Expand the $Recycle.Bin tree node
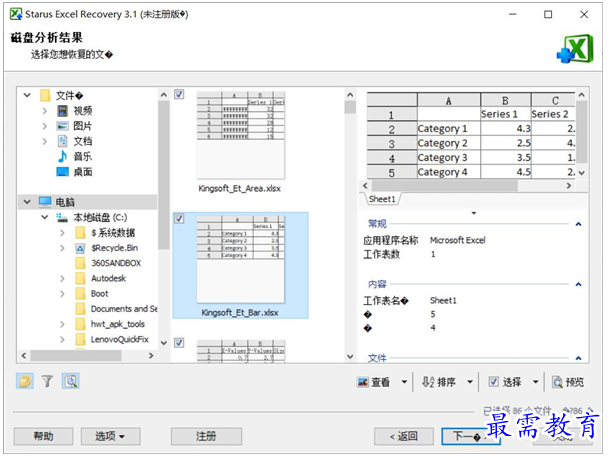Image resolution: width=608 pixels, height=457 pixels. coord(62,248)
